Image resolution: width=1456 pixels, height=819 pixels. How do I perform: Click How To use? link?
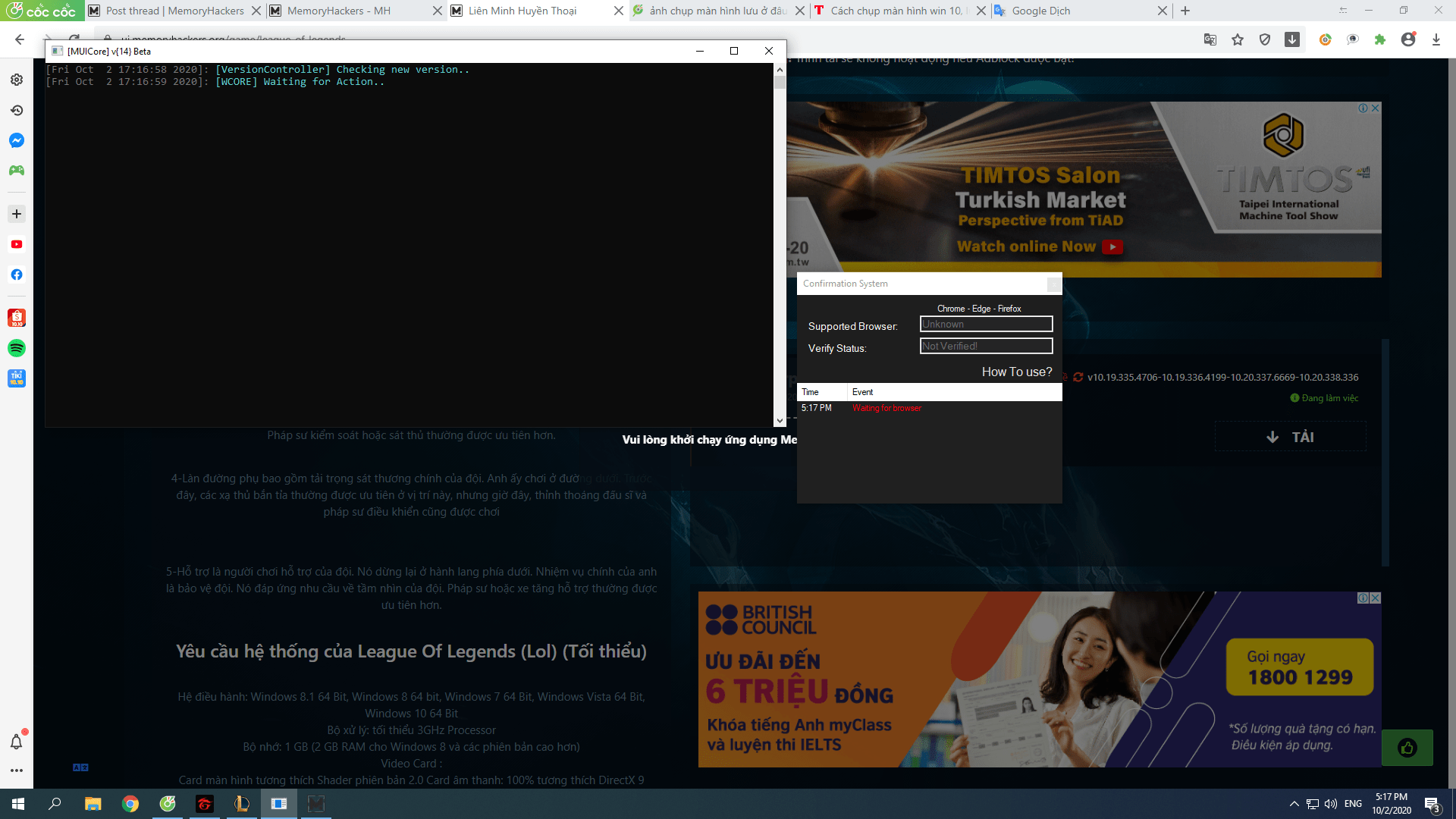[x=1017, y=372]
